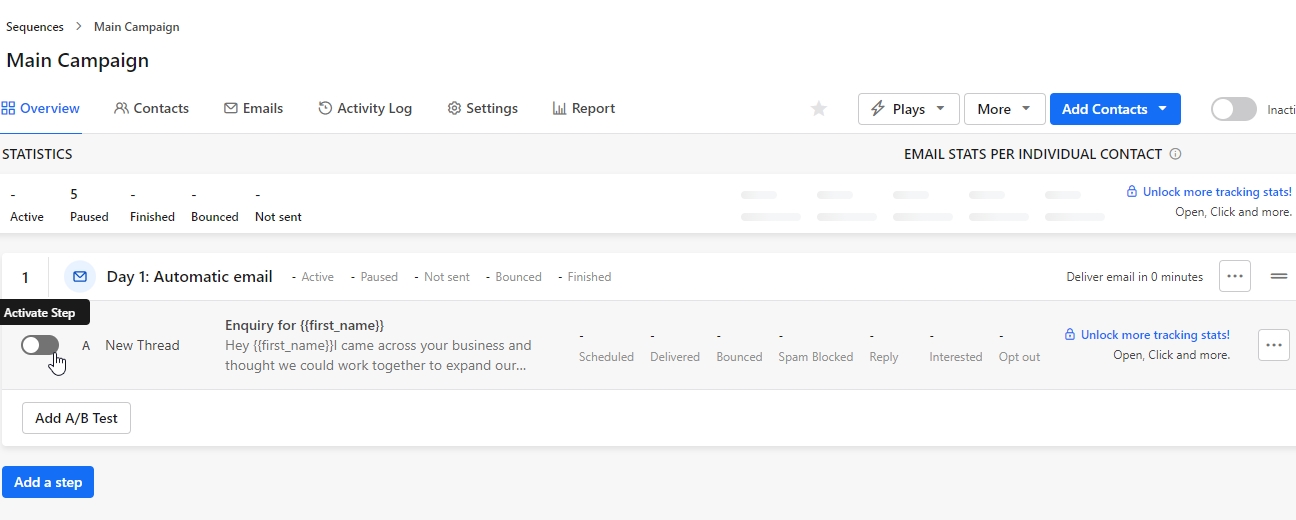Screen dimensions: 1296x520
Task: Navigate to Sequences breadcrumb link
Action: (x=35, y=27)
